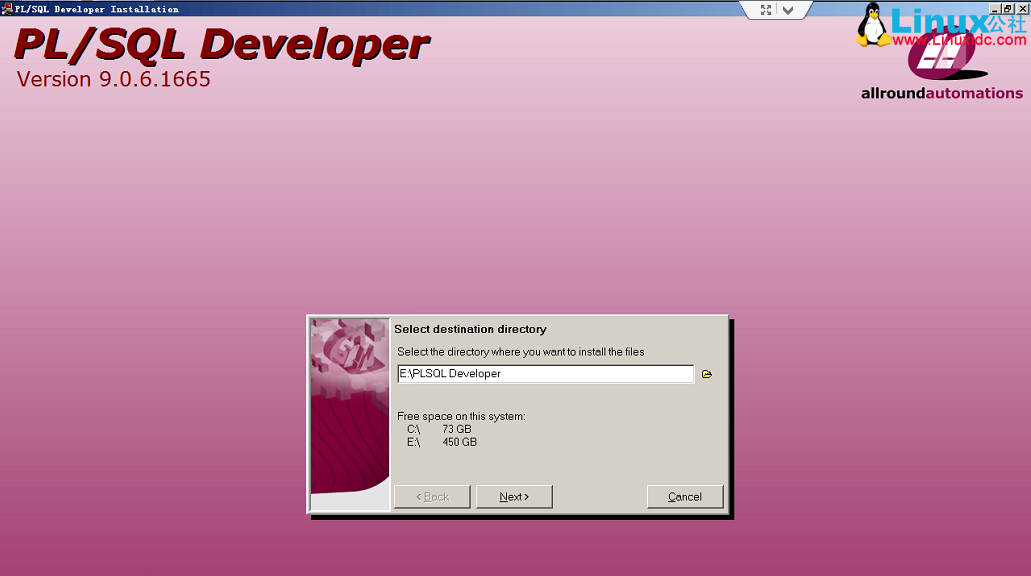Viewport: 1031px width, 576px height.
Task: Click the Next button
Action: point(514,496)
